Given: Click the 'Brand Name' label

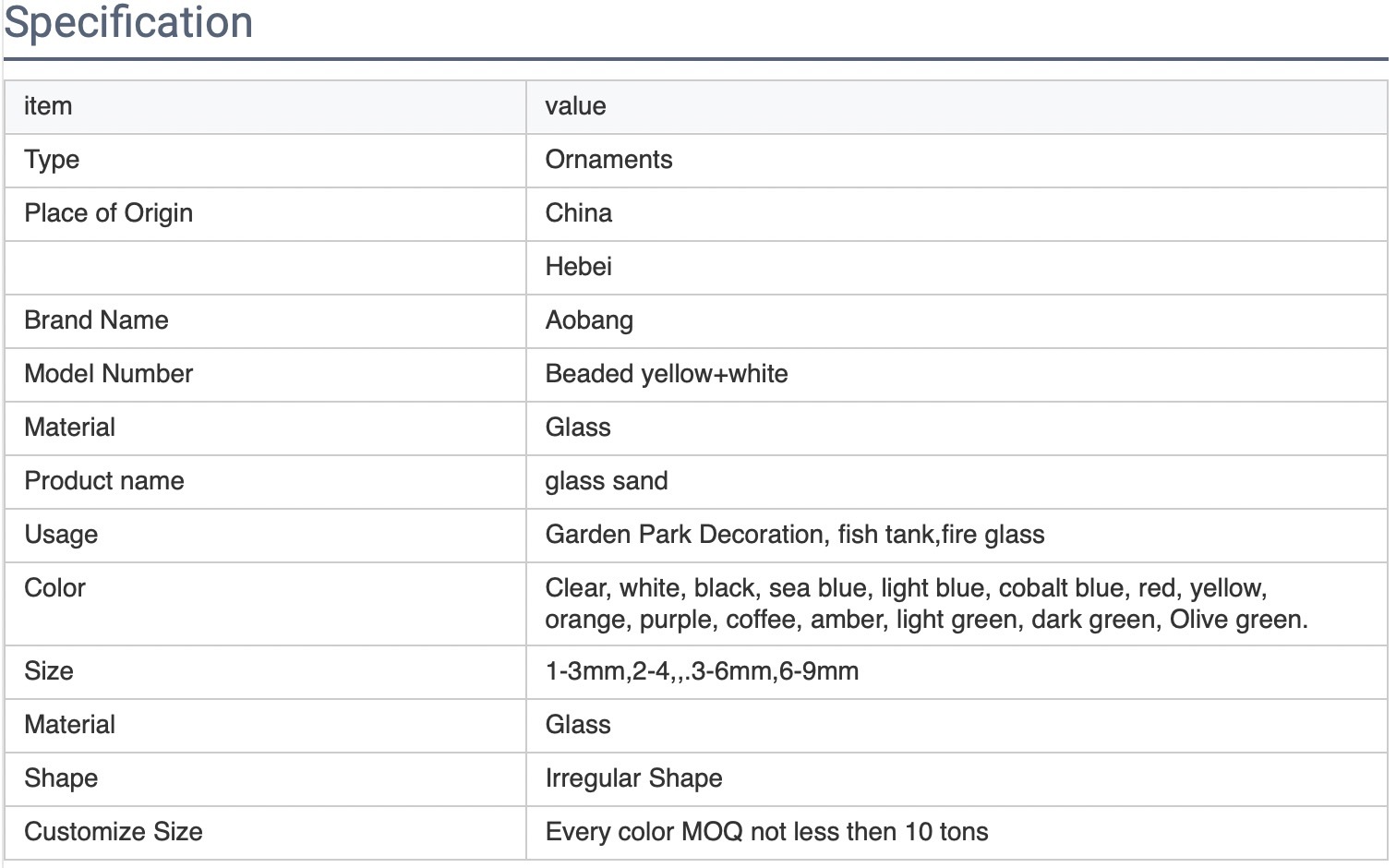Looking at the screenshot, I should [96, 320].
